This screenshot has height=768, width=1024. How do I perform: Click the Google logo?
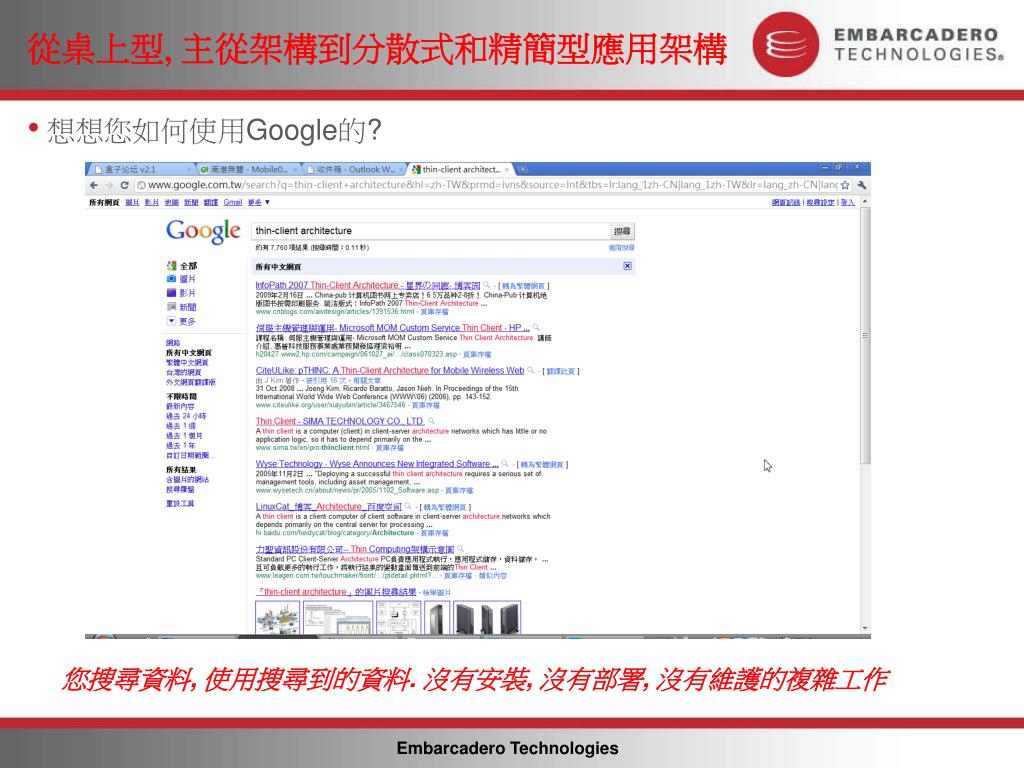(x=203, y=231)
